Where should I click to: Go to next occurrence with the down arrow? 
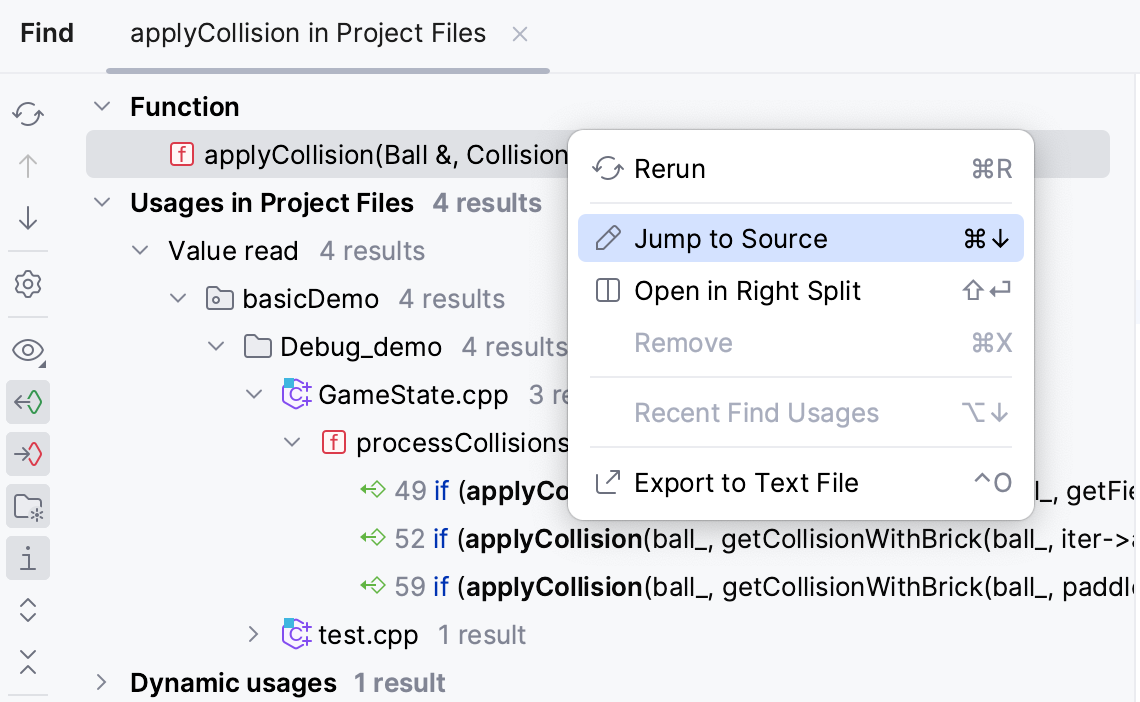click(x=28, y=218)
